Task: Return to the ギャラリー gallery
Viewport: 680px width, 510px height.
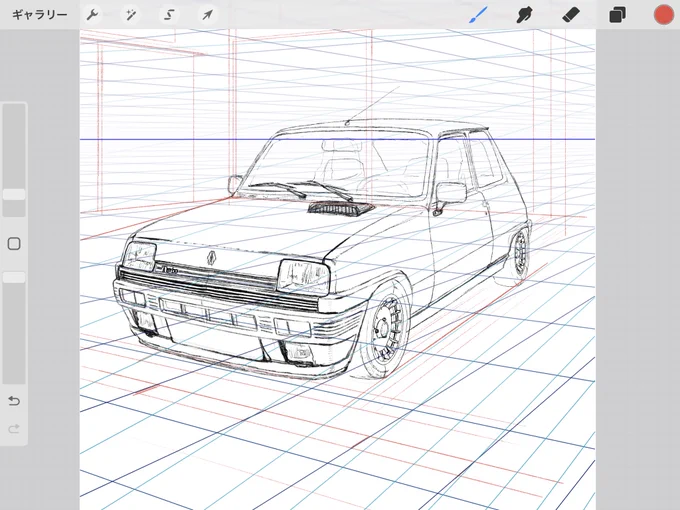Action: [39, 15]
